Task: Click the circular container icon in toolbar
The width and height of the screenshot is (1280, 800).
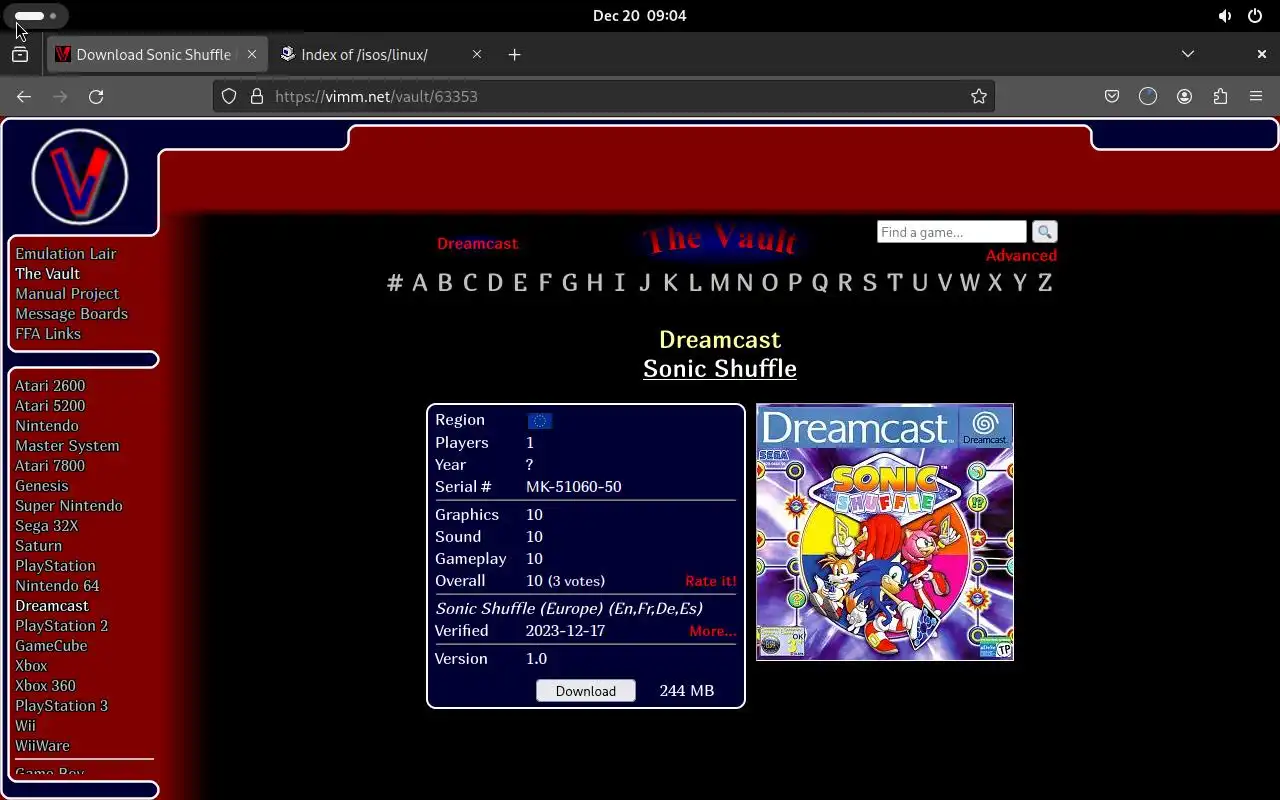Action: [x=1148, y=96]
